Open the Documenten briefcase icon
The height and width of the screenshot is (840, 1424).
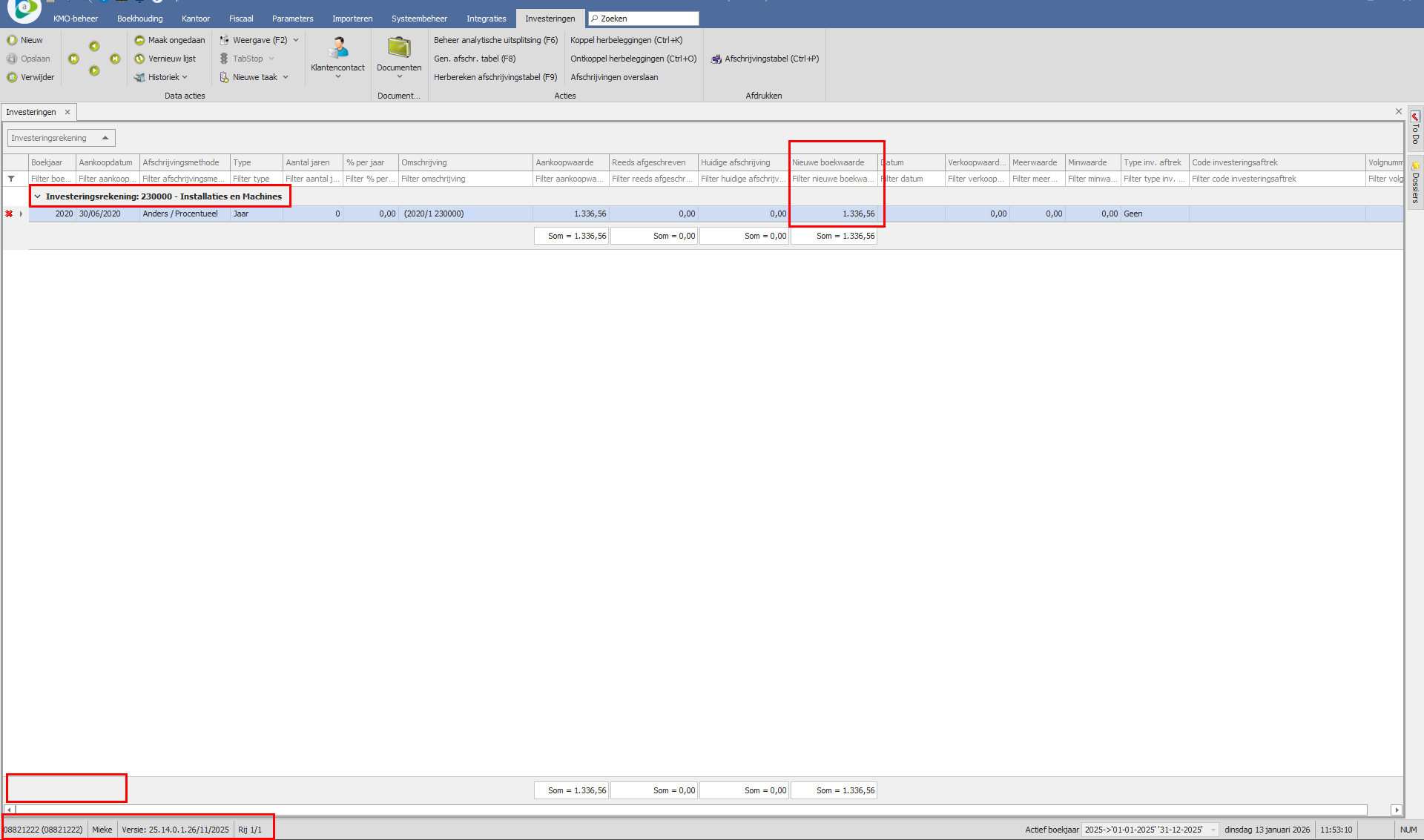tap(399, 49)
